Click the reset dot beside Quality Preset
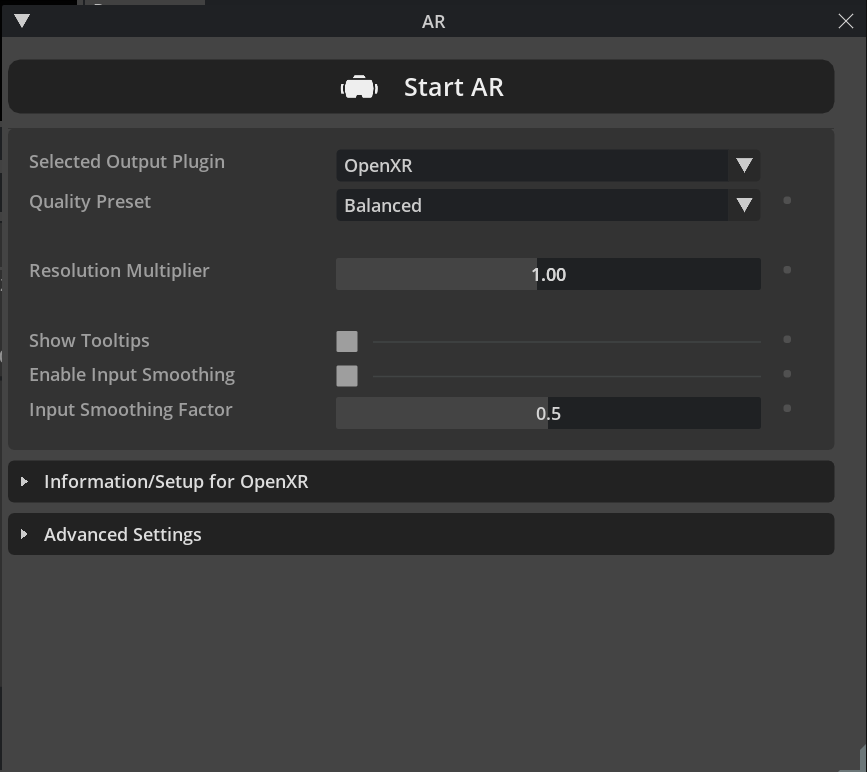Viewport: 867px width, 772px height. (787, 200)
